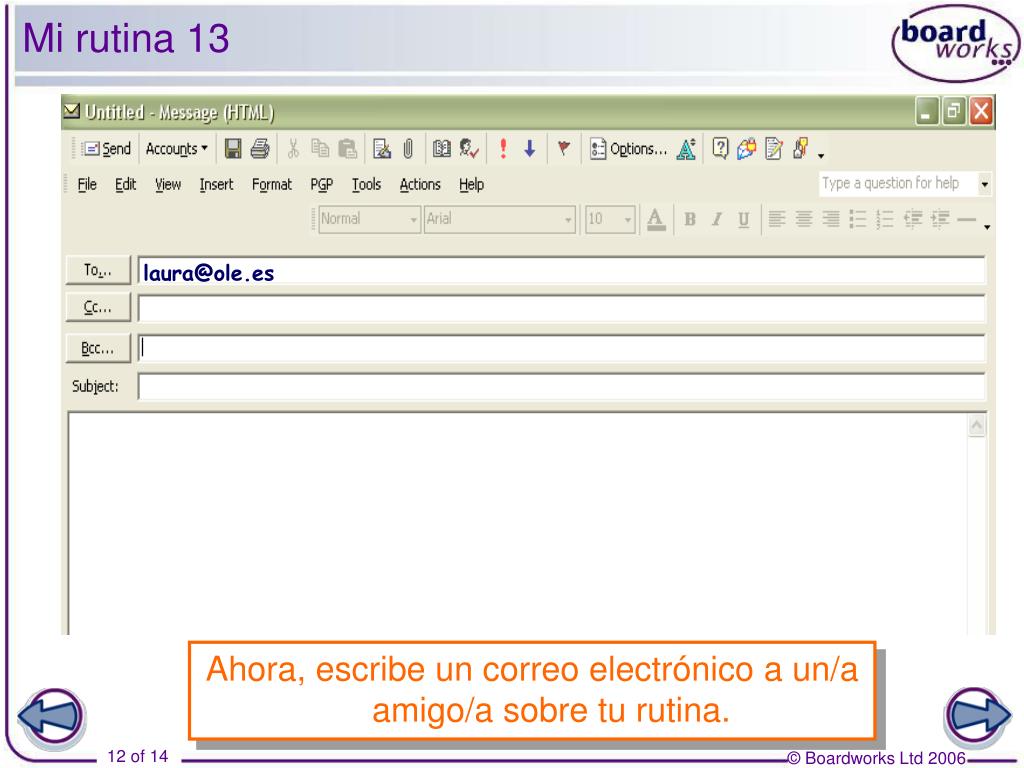The width and height of the screenshot is (1024, 768).
Task: Click the Help question mark icon
Action: [x=720, y=149]
